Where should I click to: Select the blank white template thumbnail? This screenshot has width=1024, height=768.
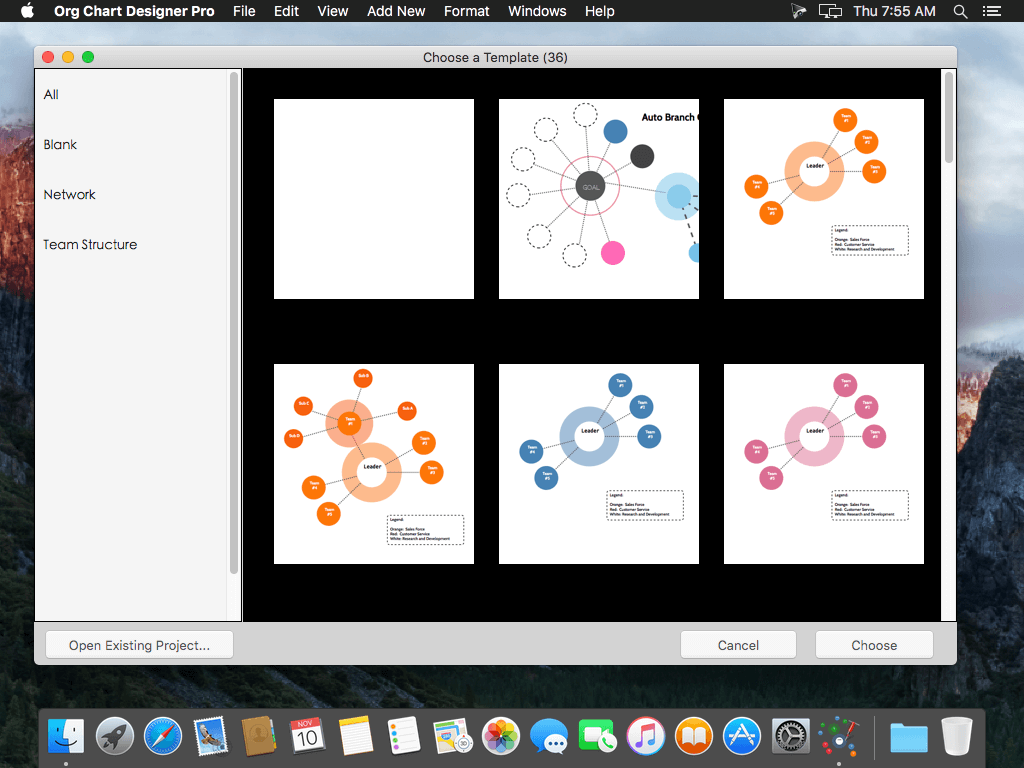[x=374, y=199]
